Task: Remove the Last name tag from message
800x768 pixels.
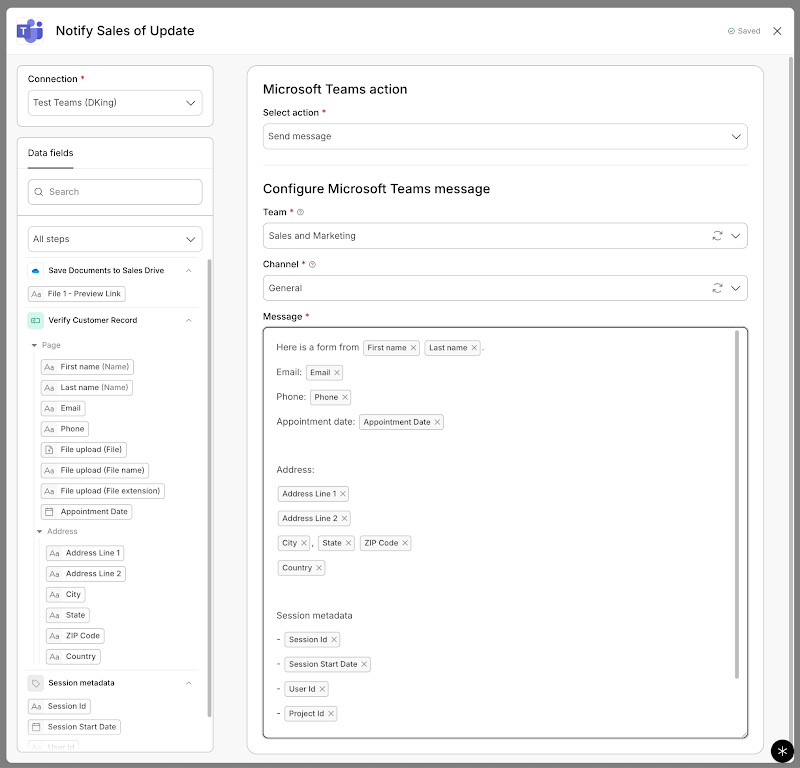Action: point(474,348)
